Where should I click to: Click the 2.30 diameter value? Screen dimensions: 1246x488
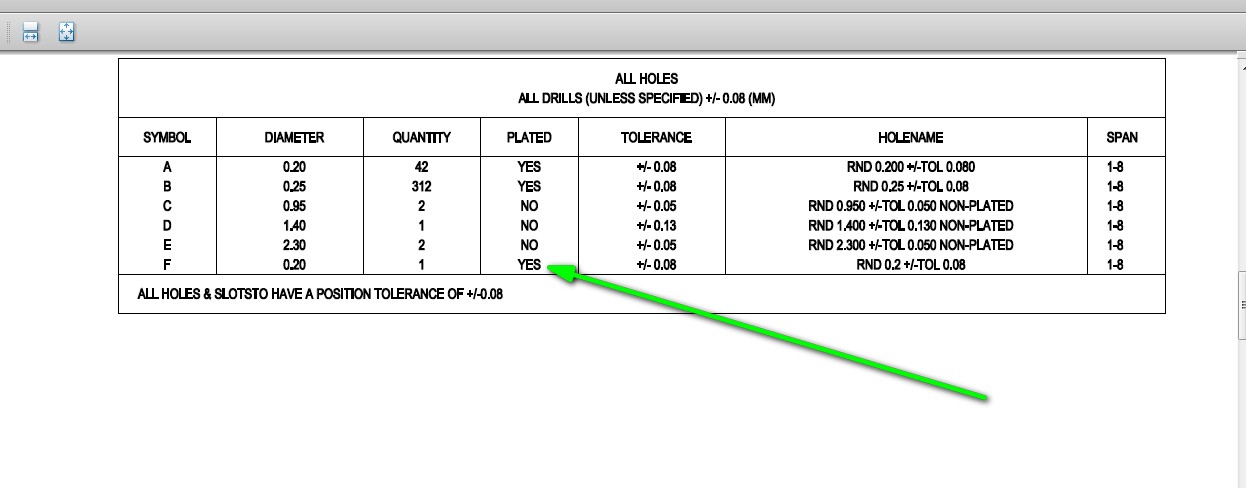point(294,245)
